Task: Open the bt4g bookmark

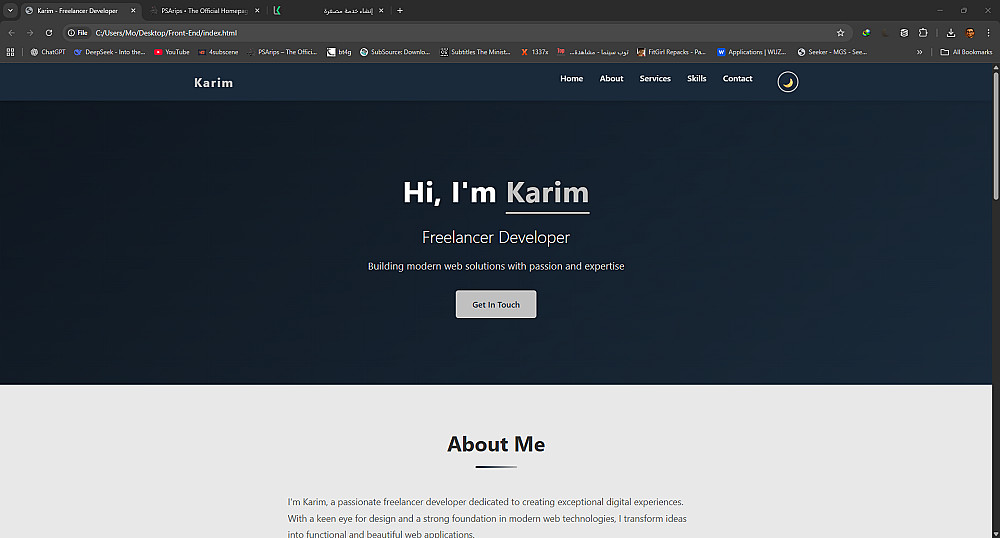Action: 339,52
